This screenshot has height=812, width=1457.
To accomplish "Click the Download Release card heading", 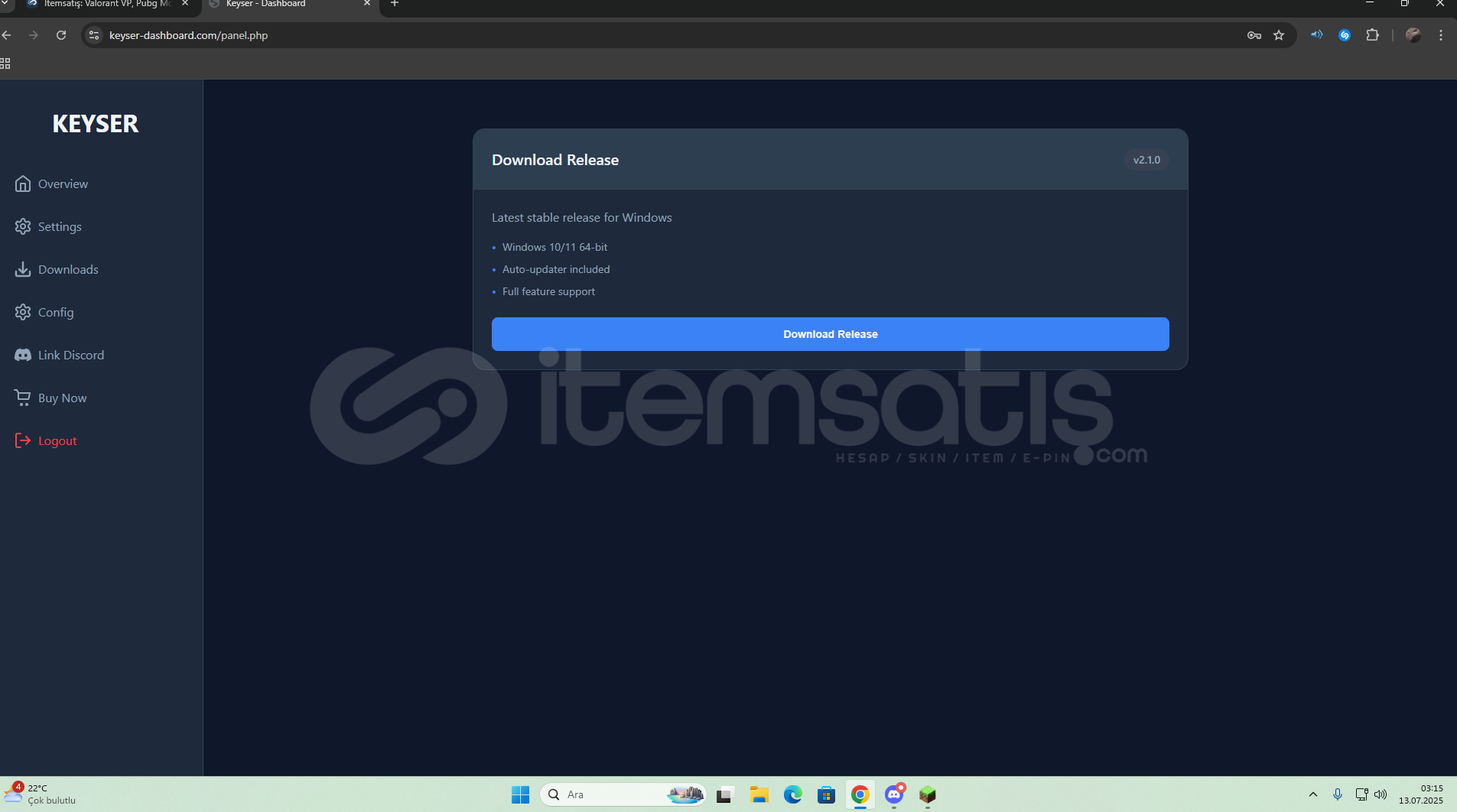I will point(555,160).
